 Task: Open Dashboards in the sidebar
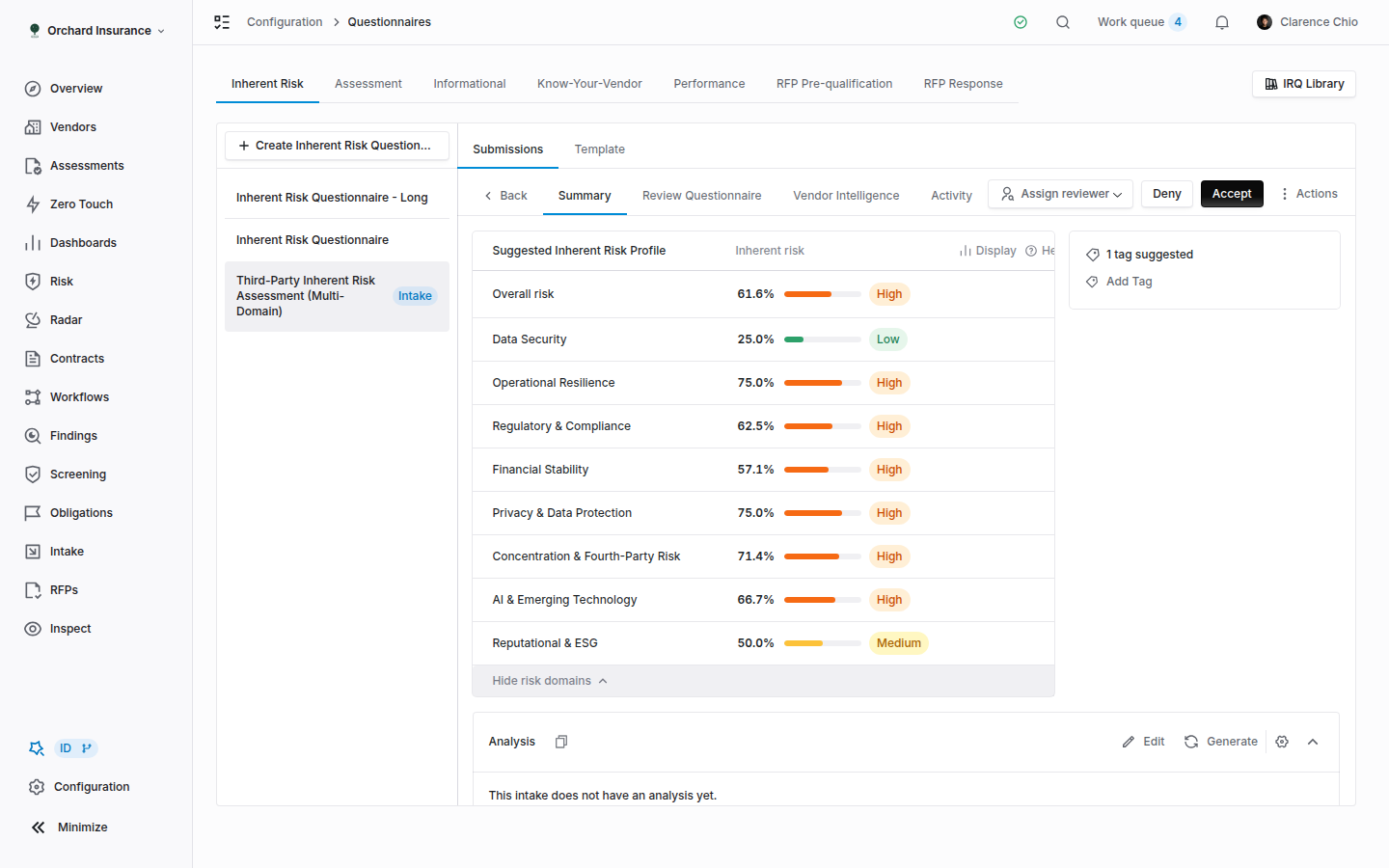coord(83,243)
